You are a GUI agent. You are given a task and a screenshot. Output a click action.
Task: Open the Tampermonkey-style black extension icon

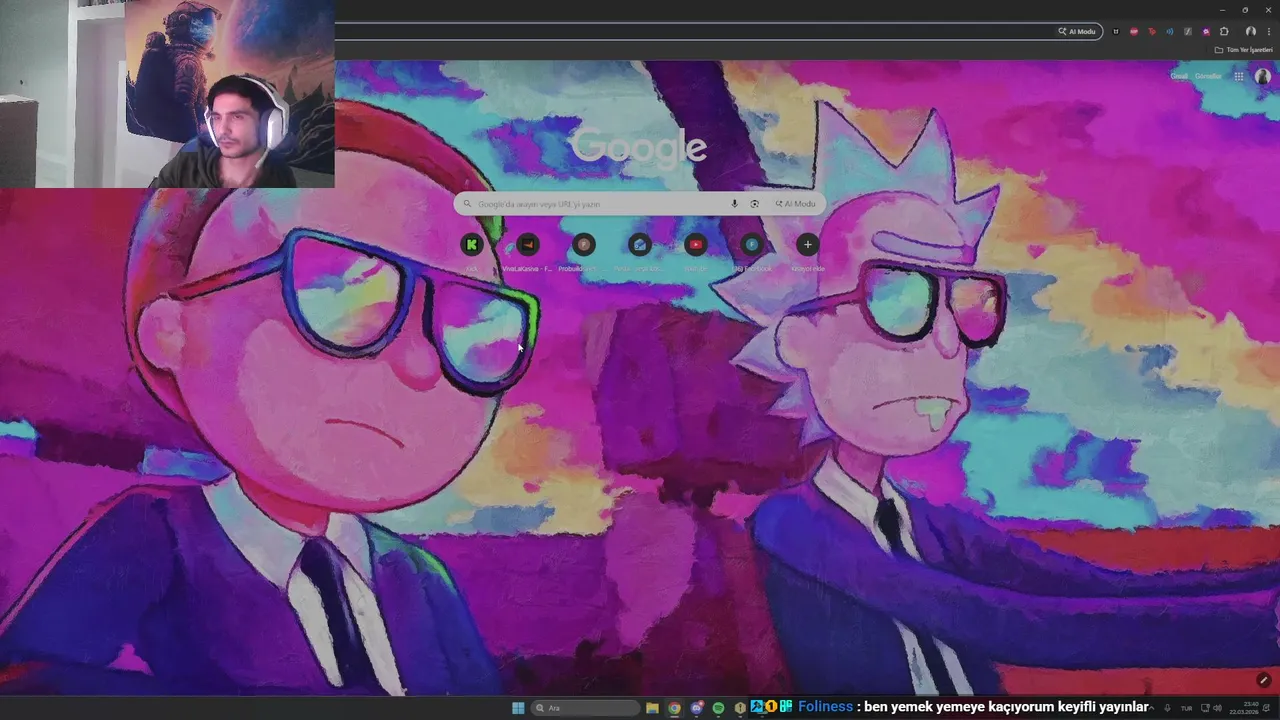tap(1116, 32)
